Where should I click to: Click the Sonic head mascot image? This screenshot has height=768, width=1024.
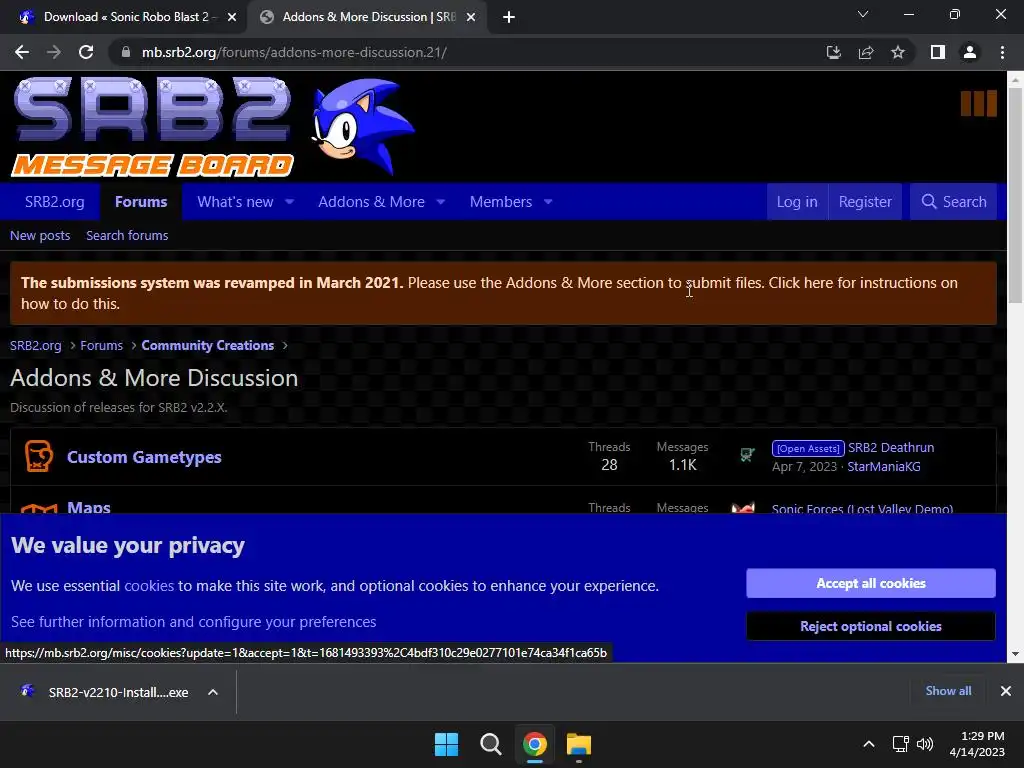[x=362, y=127]
